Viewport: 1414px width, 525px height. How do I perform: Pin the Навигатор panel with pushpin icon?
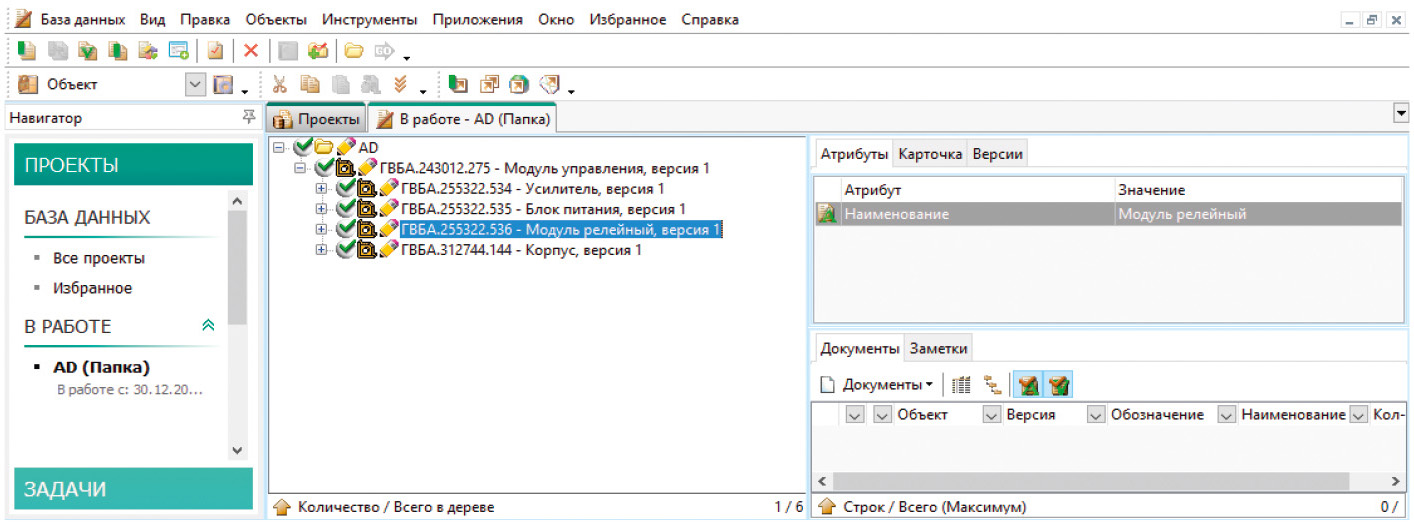248,118
